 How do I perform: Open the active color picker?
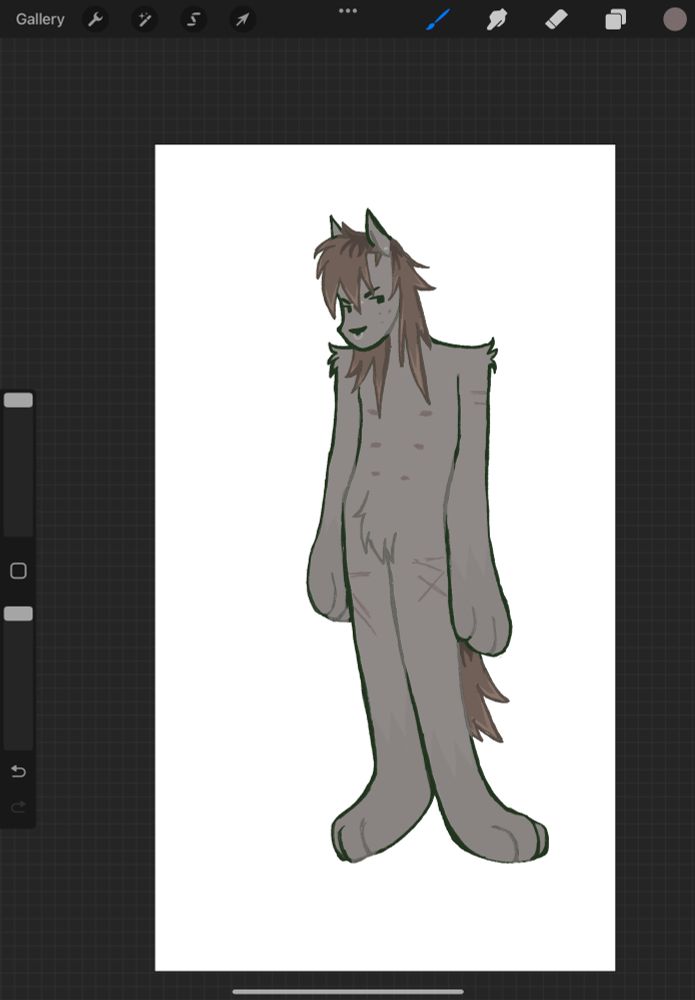[674, 20]
